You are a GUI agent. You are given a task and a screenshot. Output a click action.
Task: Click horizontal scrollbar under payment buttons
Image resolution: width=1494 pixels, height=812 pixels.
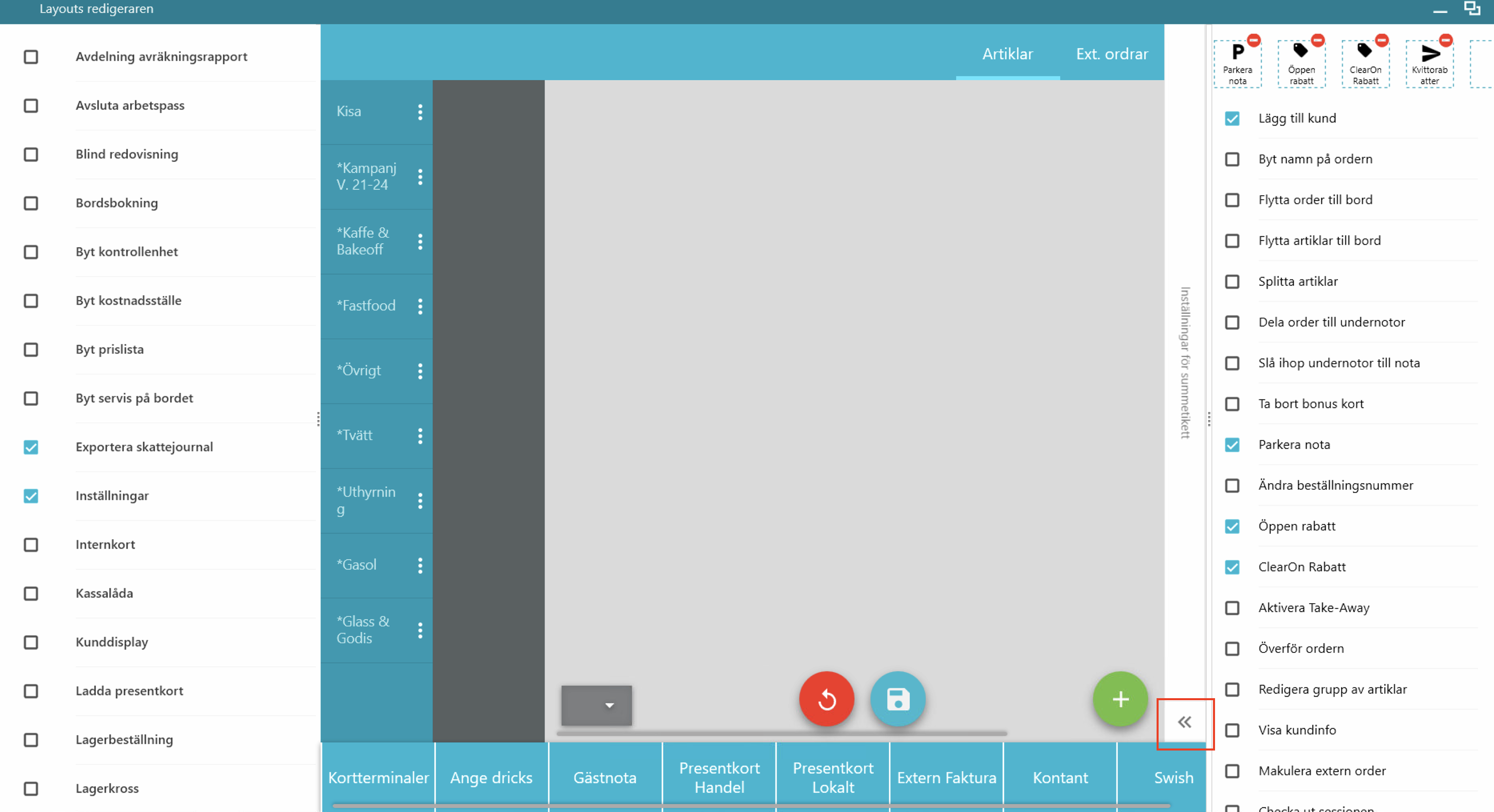pyautogui.click(x=751, y=805)
